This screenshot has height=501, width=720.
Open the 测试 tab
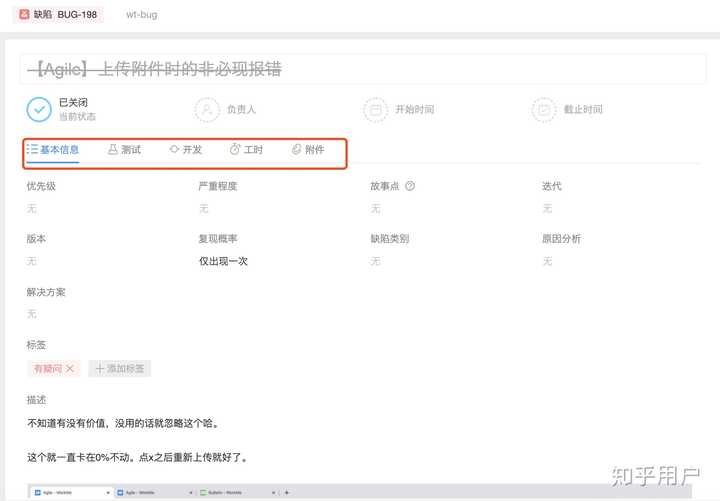(x=124, y=150)
